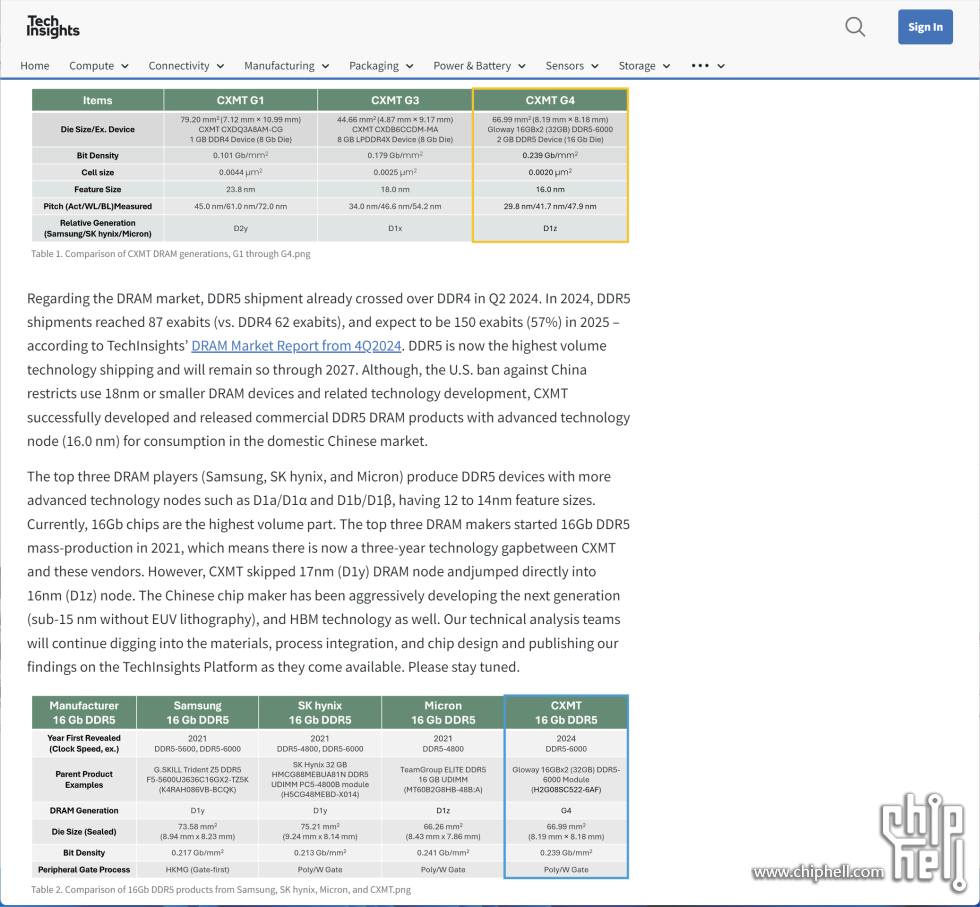Expand the Compute dropdown chevron
This screenshot has height=907, width=980.
[x=125, y=66]
